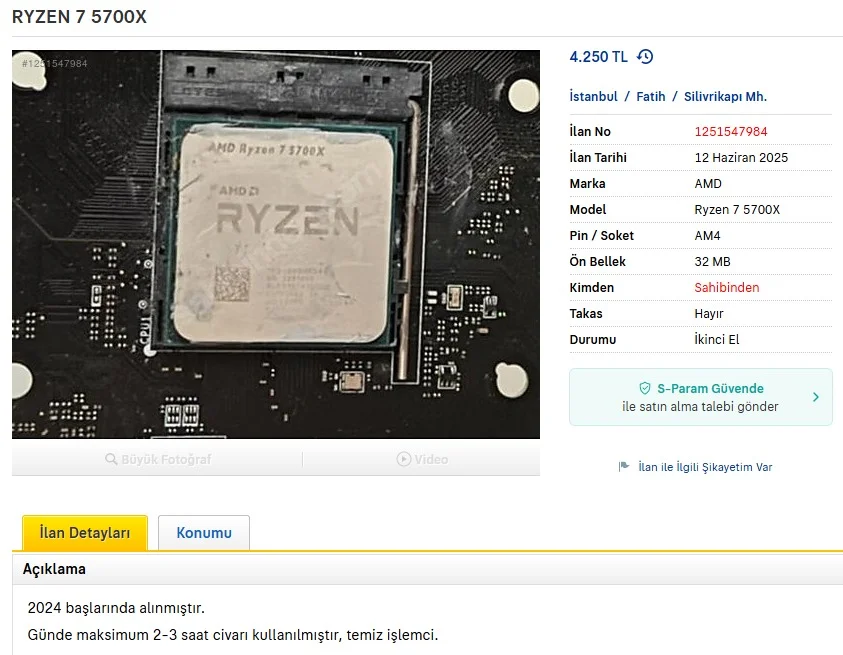Click the Video play icon

coord(404,459)
